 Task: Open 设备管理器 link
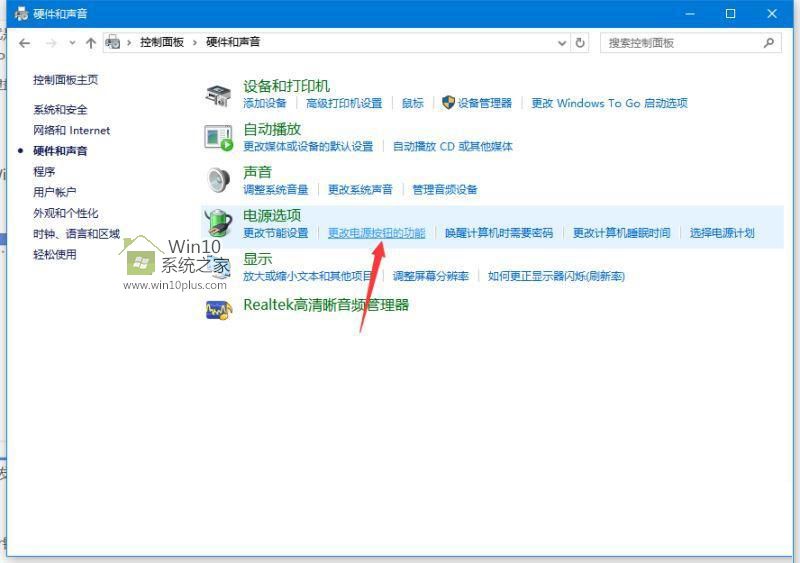click(484, 103)
